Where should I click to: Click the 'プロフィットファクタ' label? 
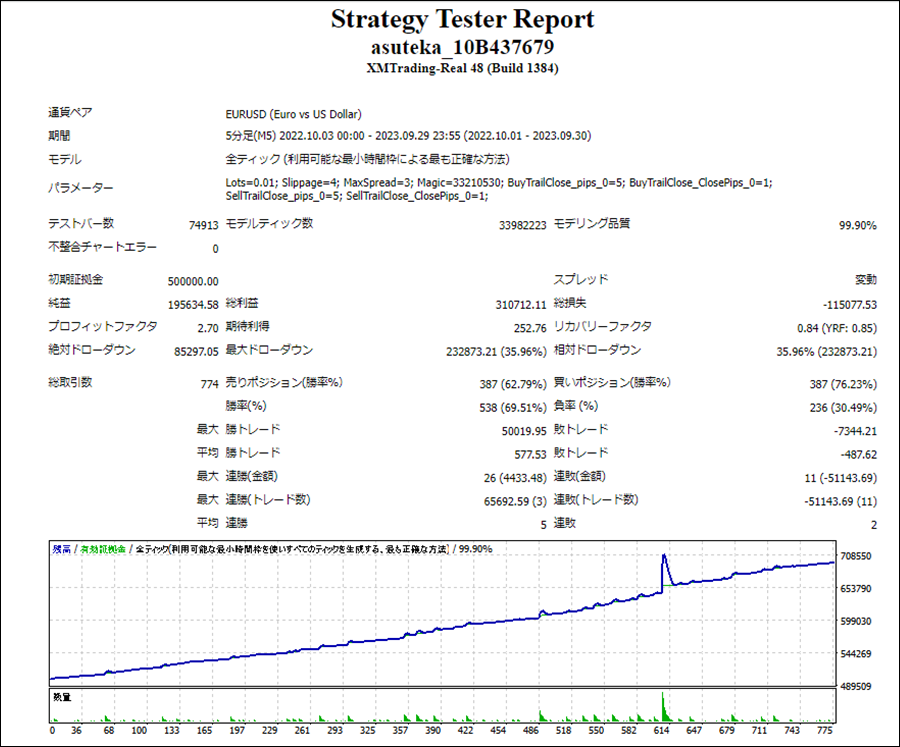point(102,326)
